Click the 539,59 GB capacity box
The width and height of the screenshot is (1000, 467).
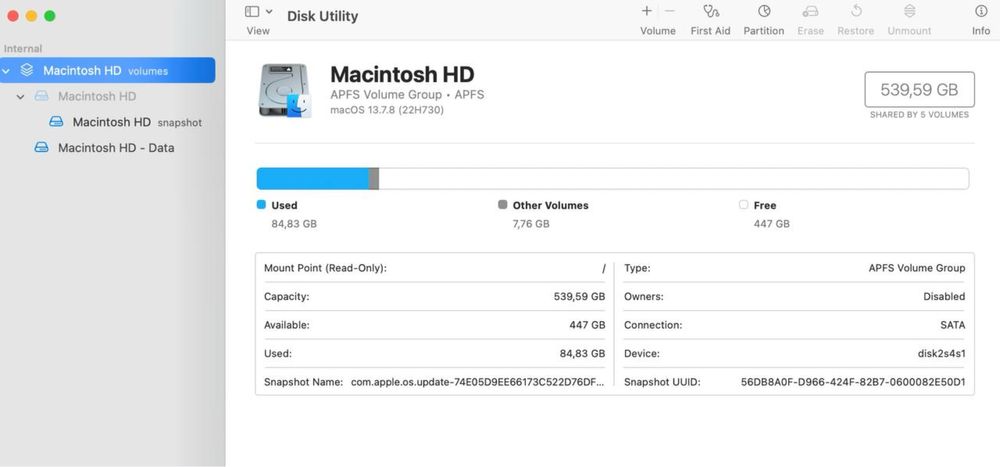tap(920, 89)
